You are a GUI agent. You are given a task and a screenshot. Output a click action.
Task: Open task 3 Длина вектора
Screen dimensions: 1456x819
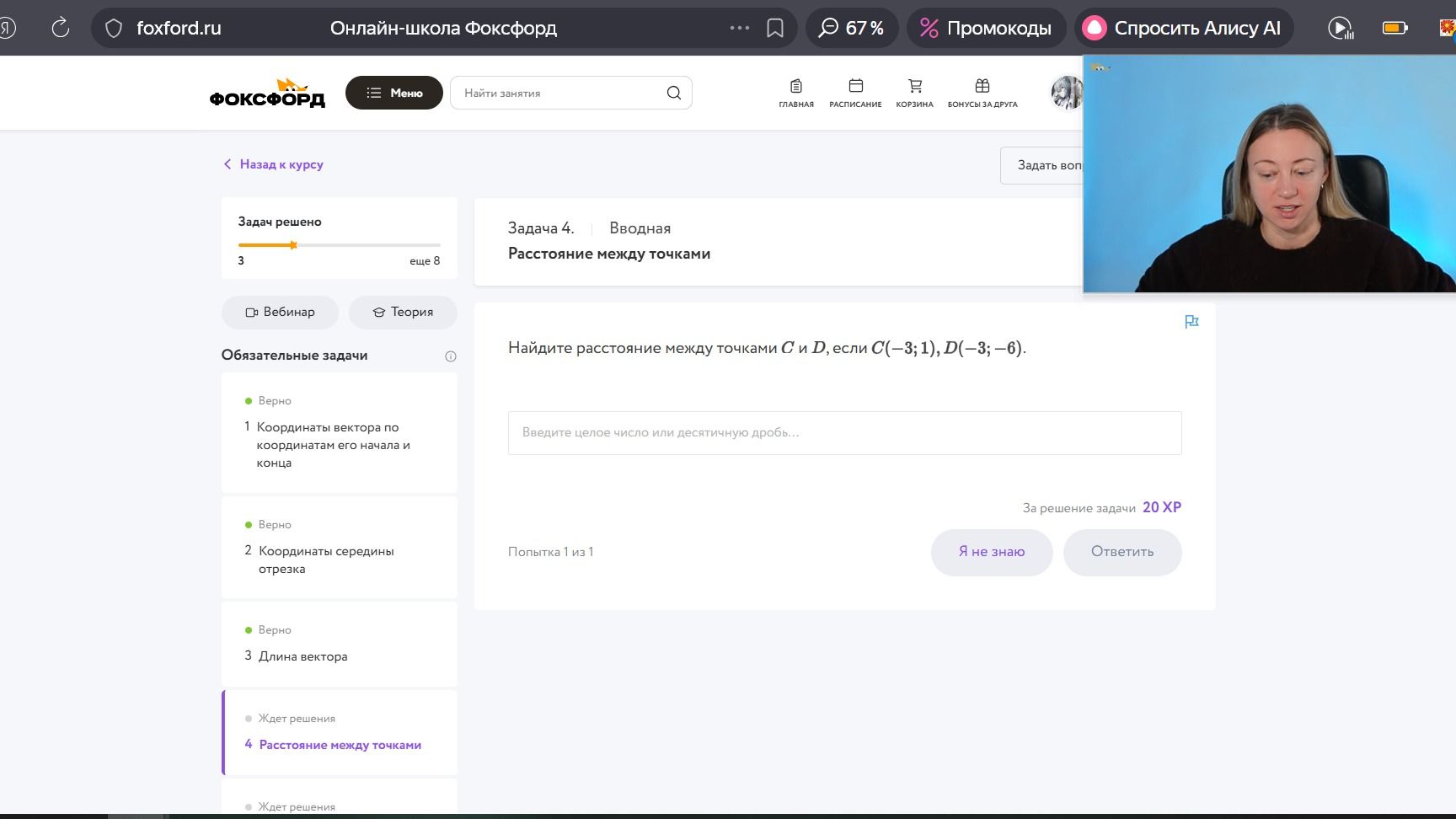340,644
